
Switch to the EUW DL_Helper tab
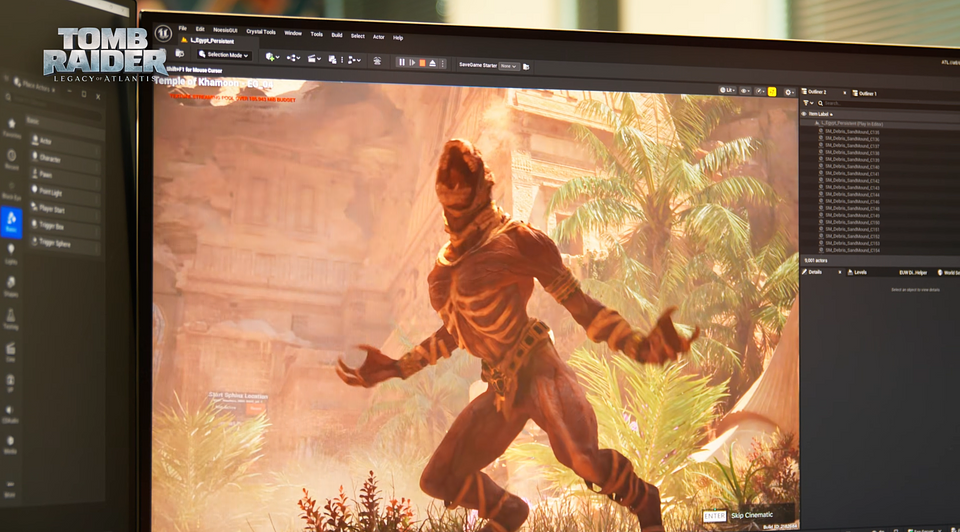913,272
